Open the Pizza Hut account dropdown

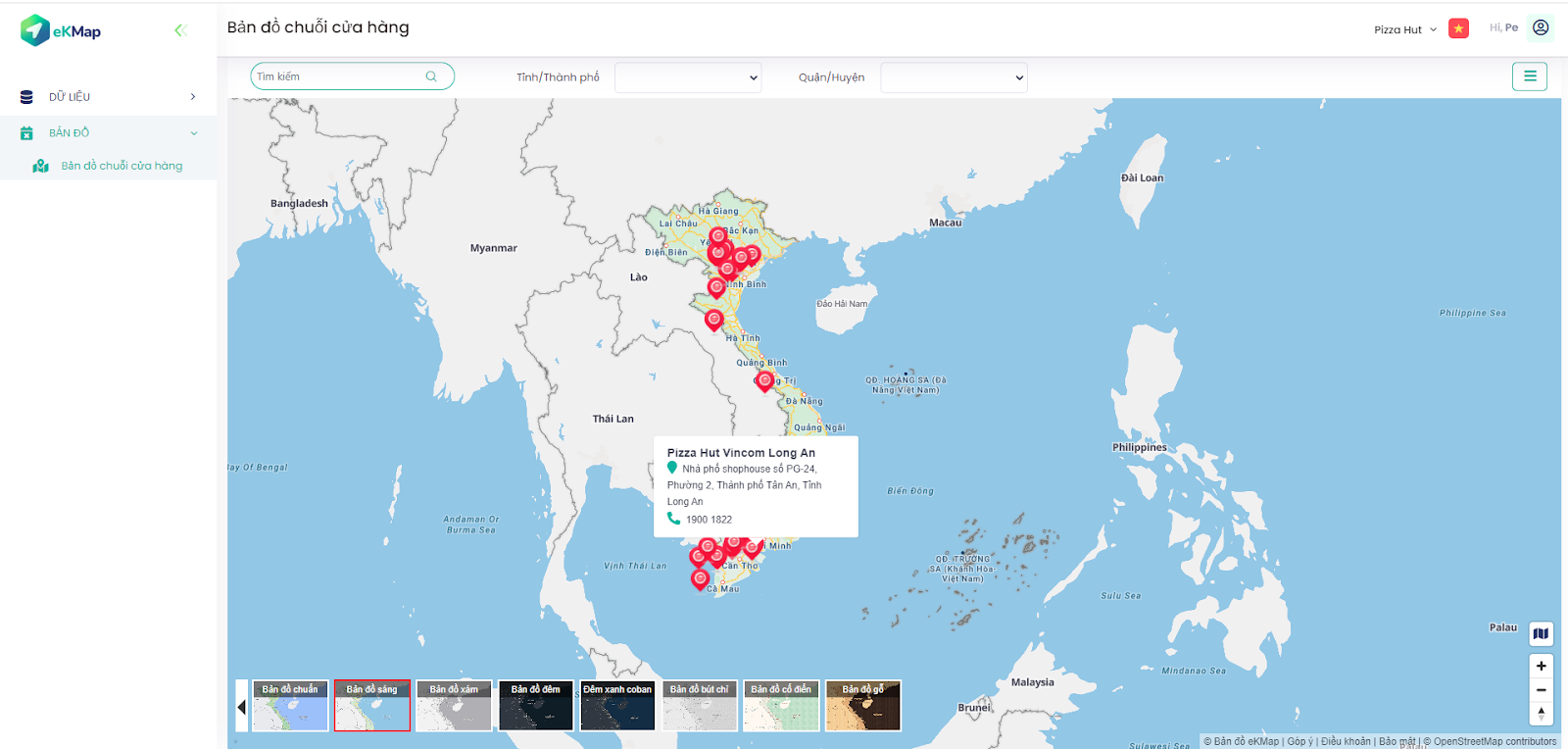pyautogui.click(x=1405, y=29)
